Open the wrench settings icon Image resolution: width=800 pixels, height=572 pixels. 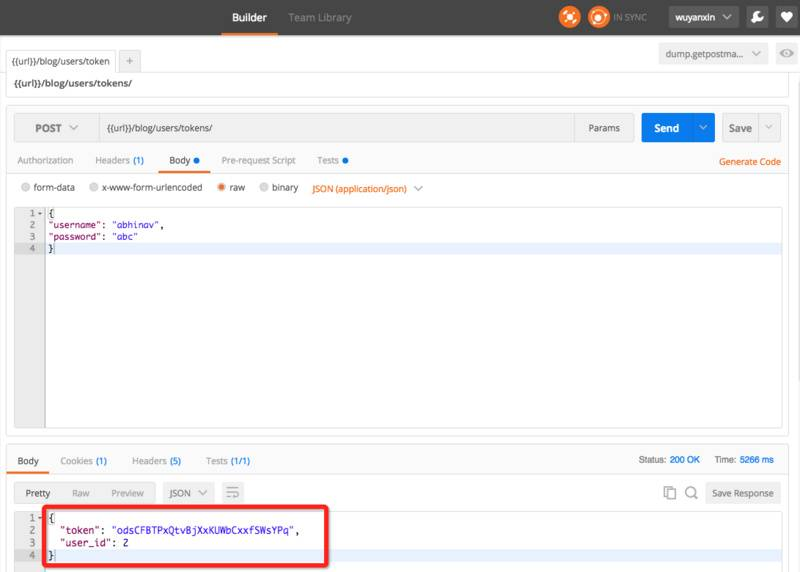757,17
